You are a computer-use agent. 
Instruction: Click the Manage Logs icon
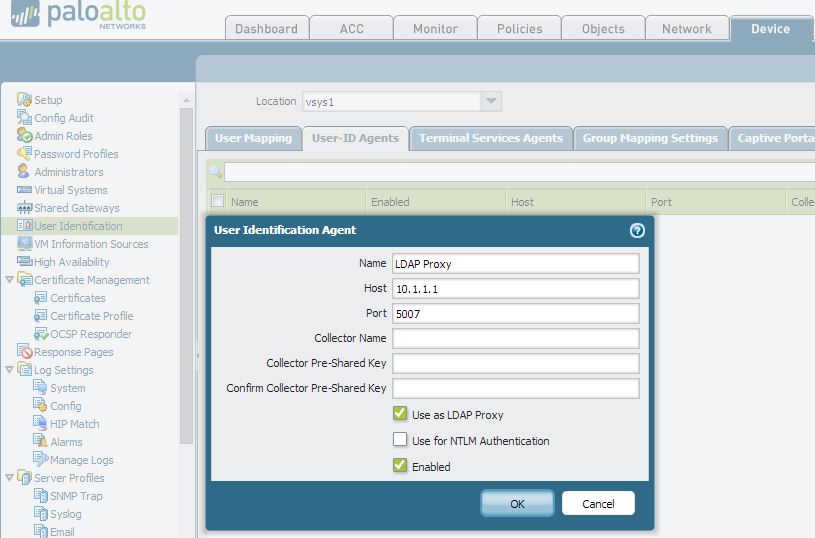[x=41, y=459]
